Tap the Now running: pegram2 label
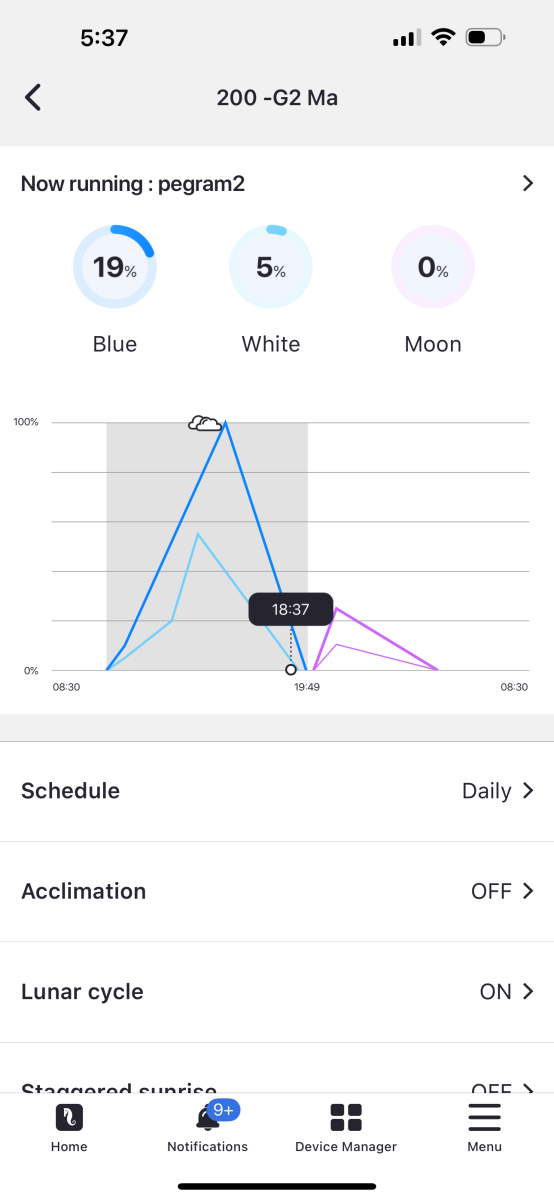This screenshot has width=554, height=1200. [x=133, y=183]
